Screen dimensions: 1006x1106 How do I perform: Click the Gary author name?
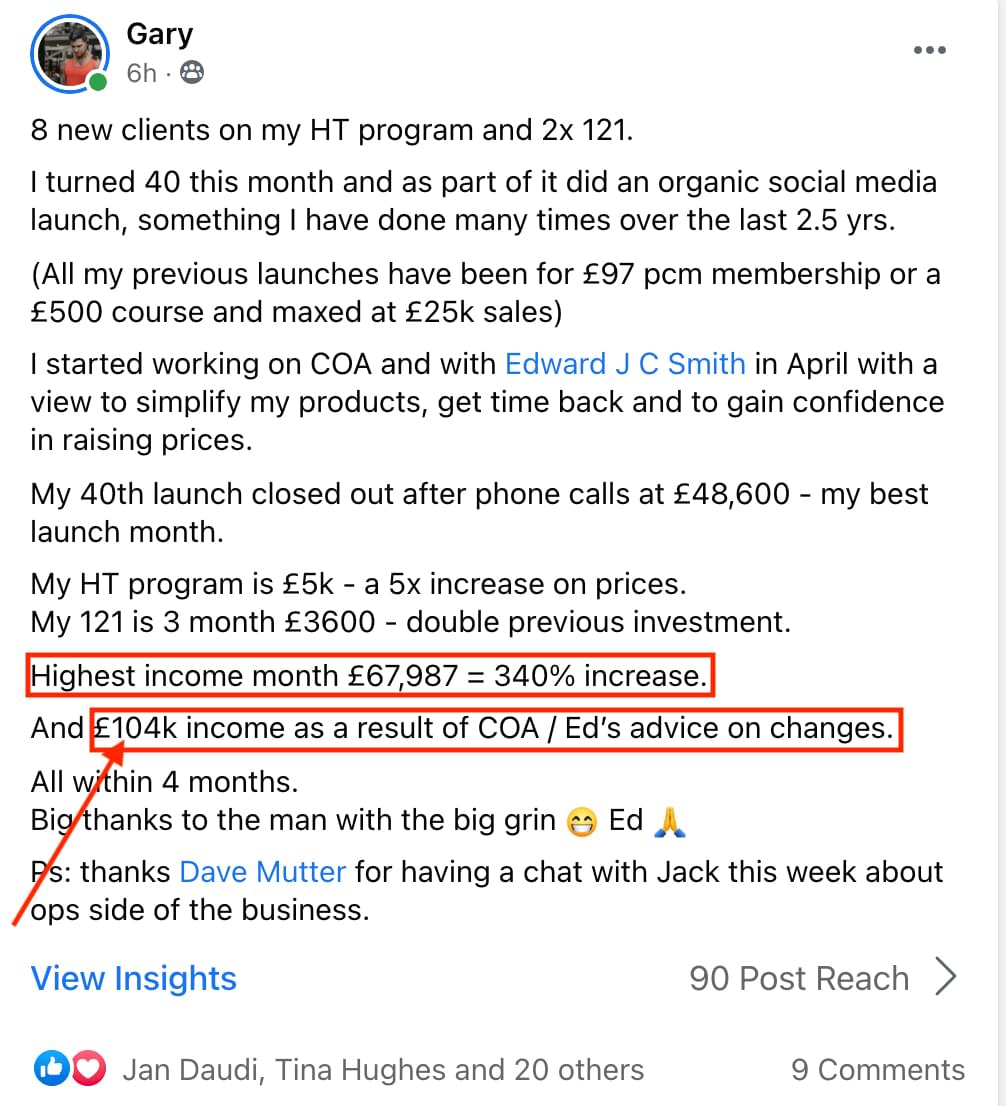tap(159, 34)
